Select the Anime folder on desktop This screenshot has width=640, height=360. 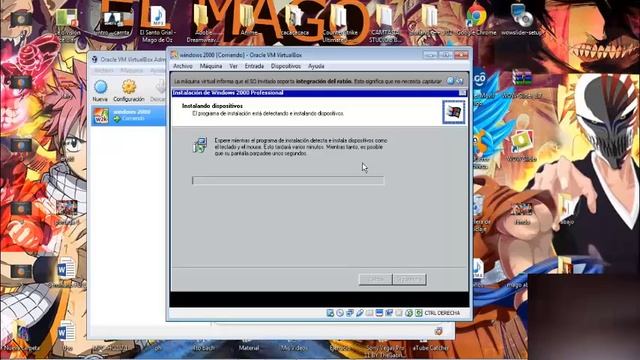pyautogui.click(x=249, y=20)
